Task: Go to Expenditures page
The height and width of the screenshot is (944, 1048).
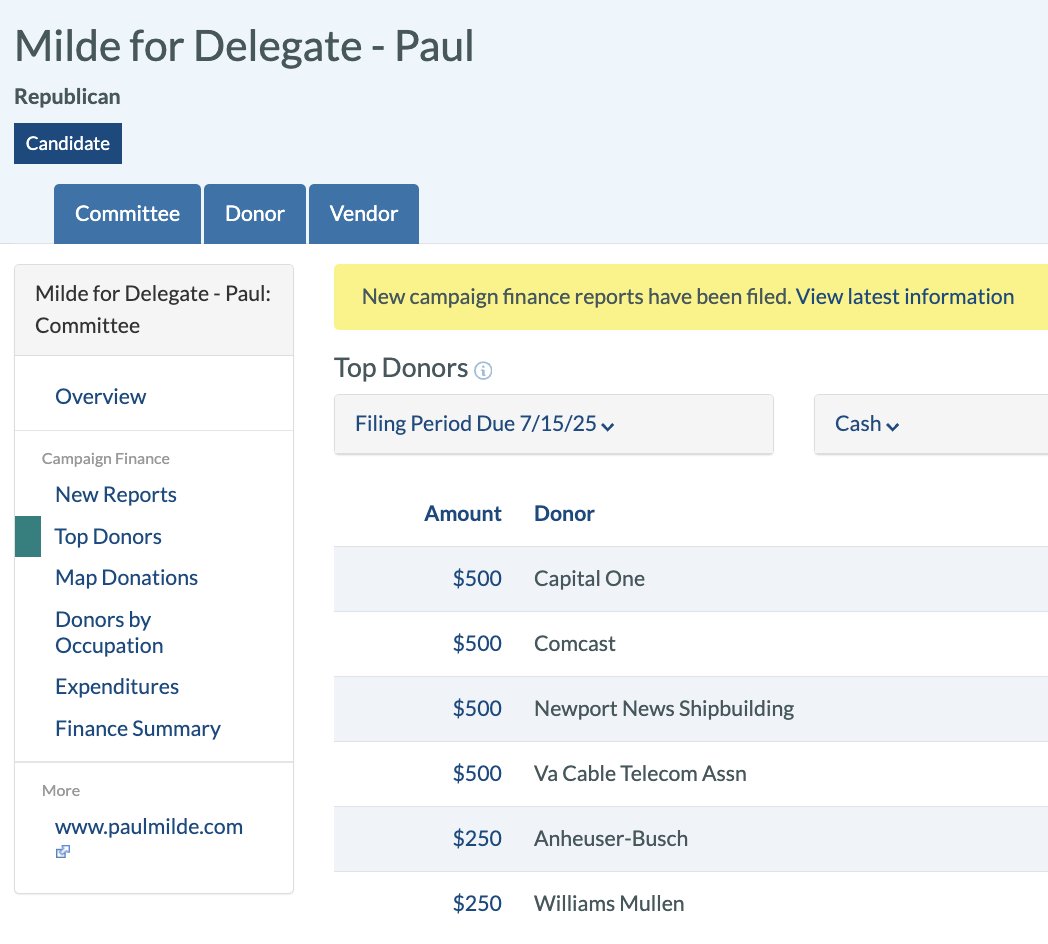Action: point(117,687)
